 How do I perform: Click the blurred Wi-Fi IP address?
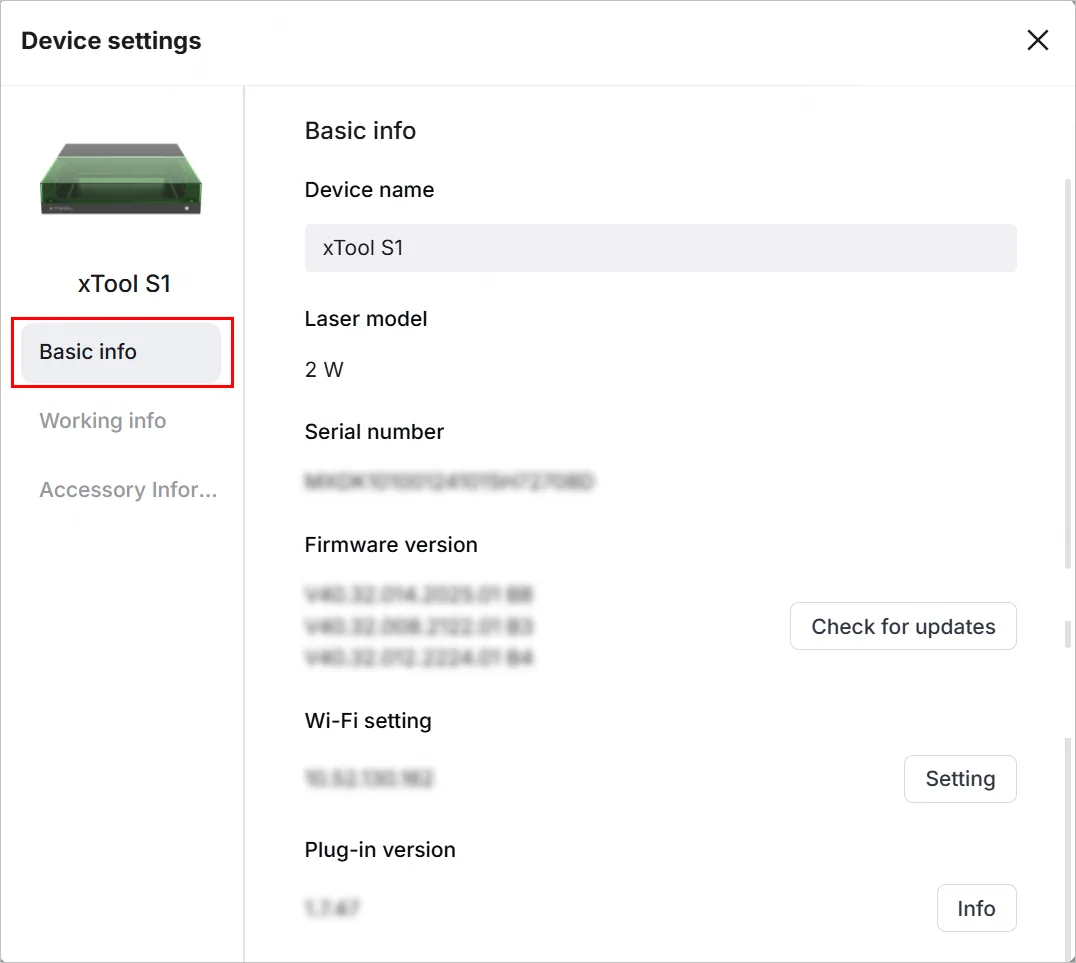pos(369,778)
